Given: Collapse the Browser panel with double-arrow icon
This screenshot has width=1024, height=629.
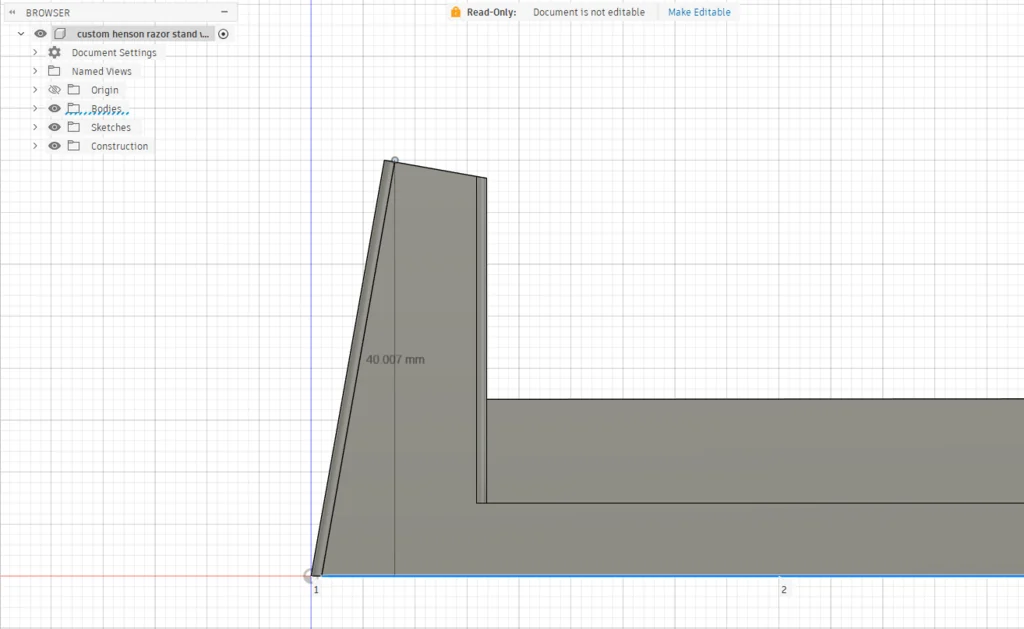Looking at the screenshot, I should pyautogui.click(x=12, y=13).
